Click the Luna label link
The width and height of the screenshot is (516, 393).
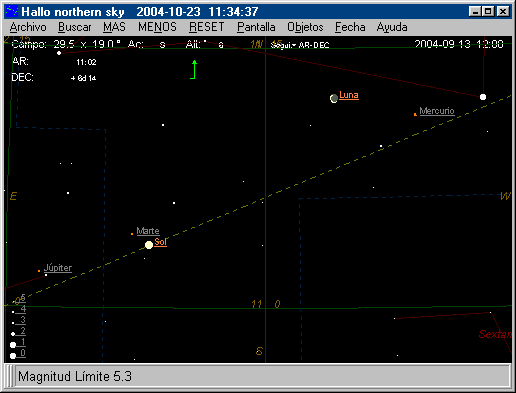[x=349, y=95]
